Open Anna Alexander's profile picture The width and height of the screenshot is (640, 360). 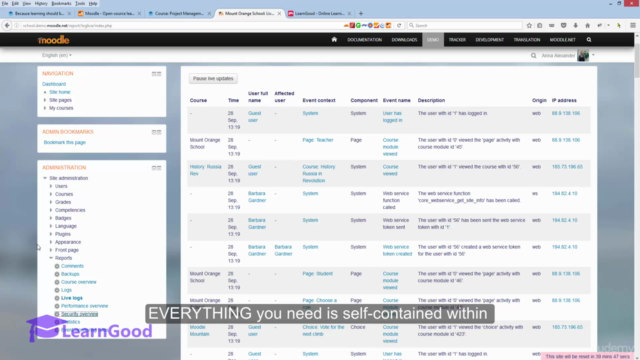click(583, 55)
